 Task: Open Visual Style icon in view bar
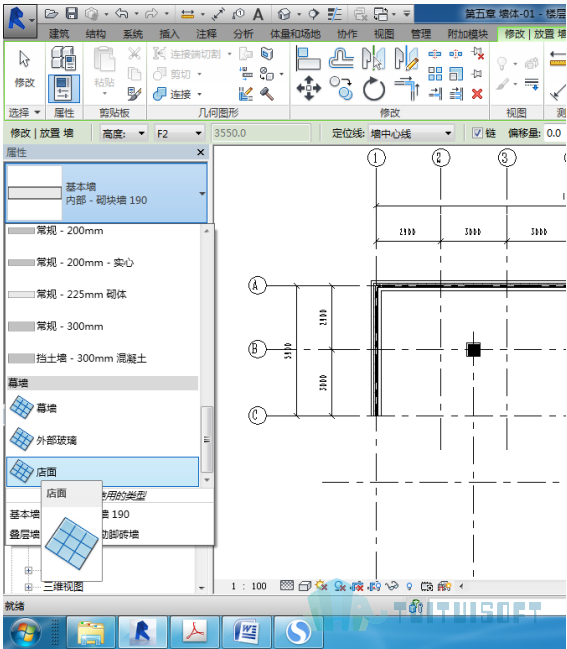coord(305,586)
